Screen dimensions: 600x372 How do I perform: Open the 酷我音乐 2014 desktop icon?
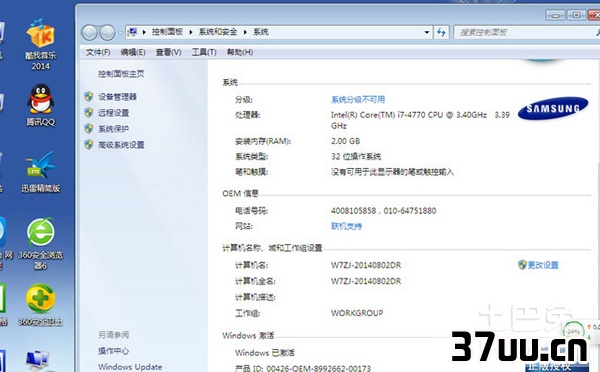coord(41,44)
